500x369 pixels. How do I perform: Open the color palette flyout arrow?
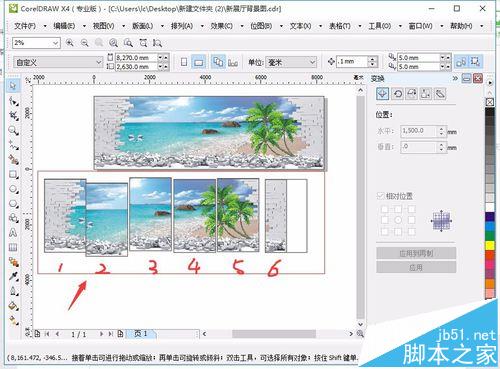[490, 82]
